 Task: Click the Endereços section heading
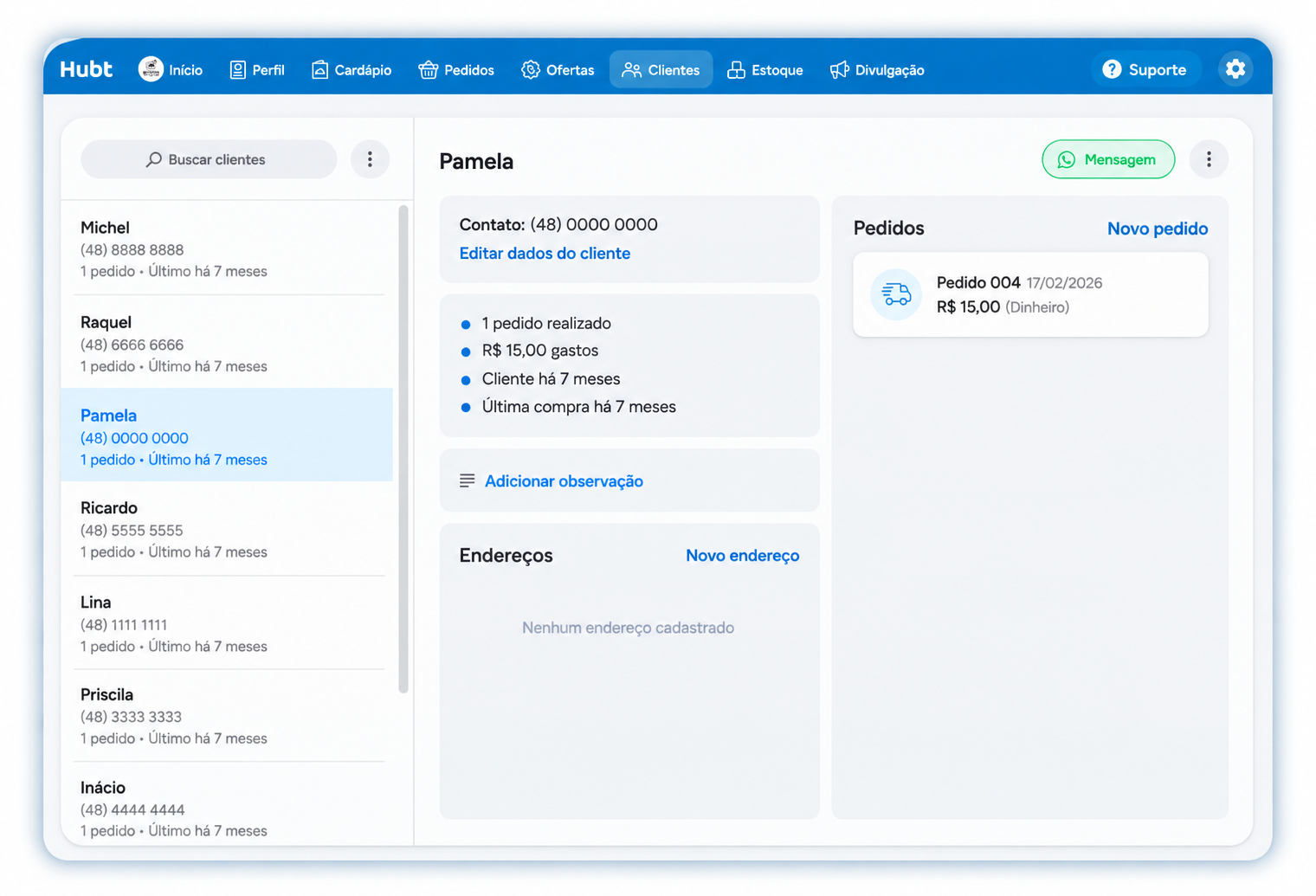[506, 556]
